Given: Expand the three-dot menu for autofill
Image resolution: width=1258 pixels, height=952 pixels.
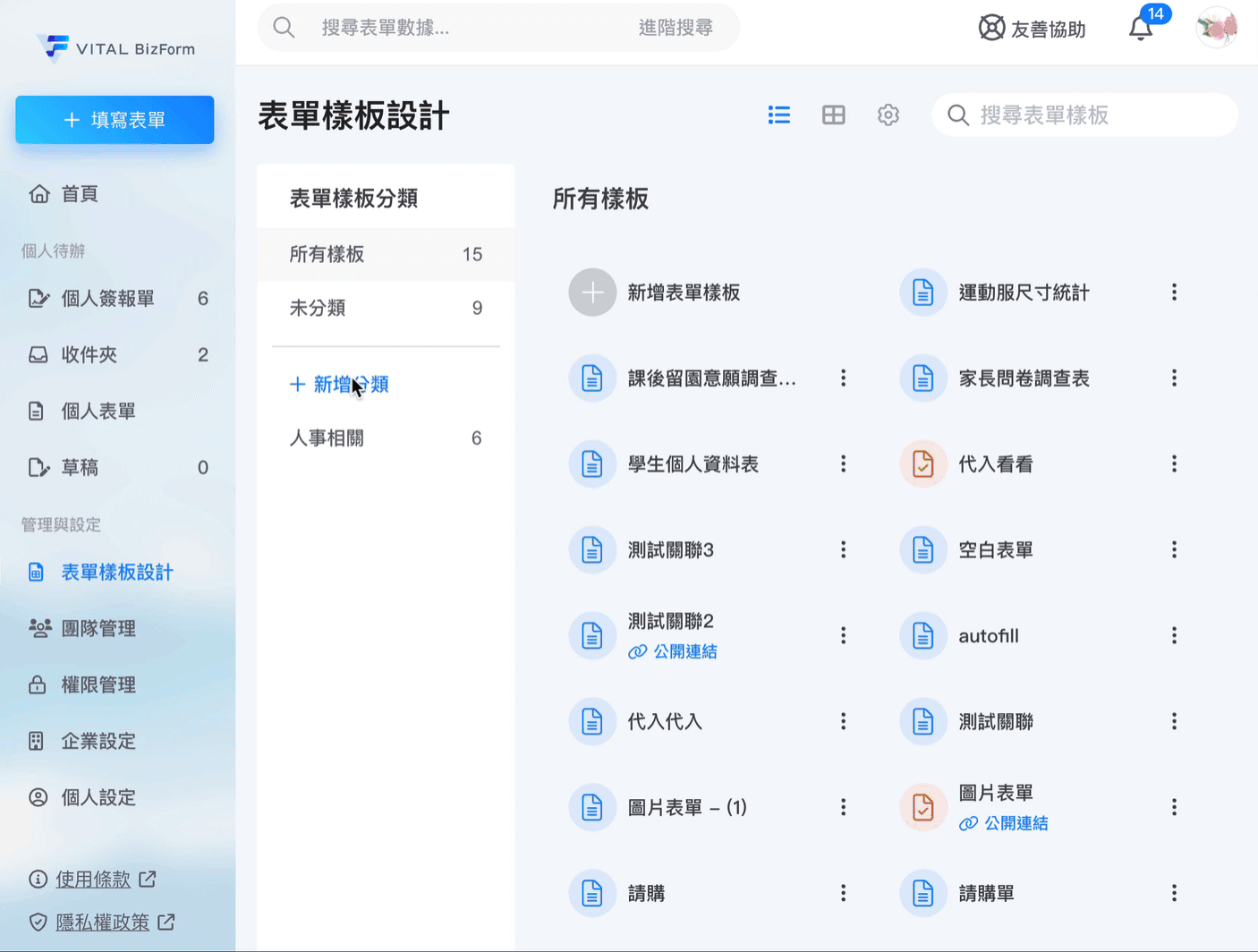Looking at the screenshot, I should point(1174,636).
